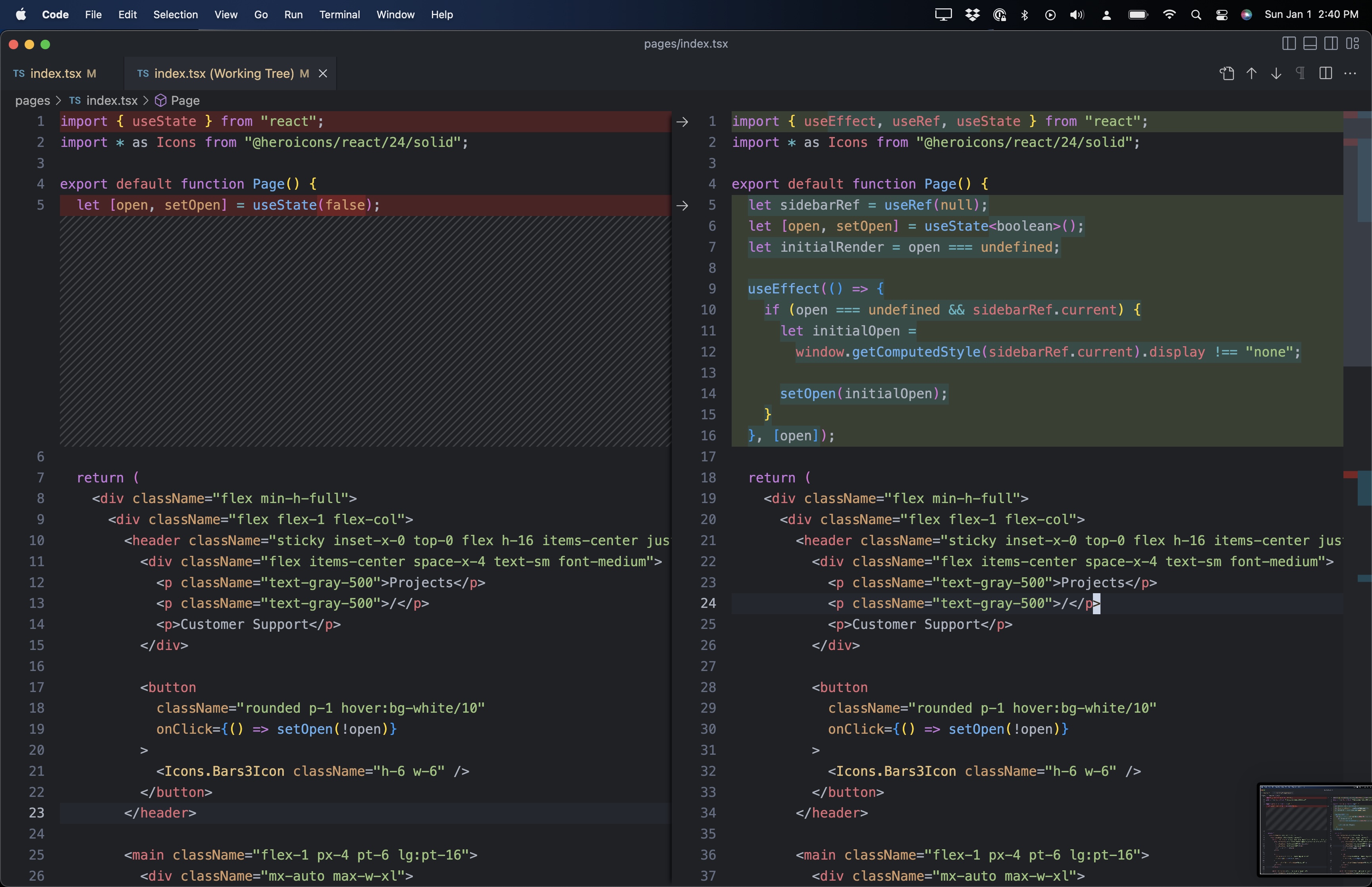This screenshot has width=1372, height=887.
Task: Open the Customize Layout icon
Action: (x=1352, y=44)
